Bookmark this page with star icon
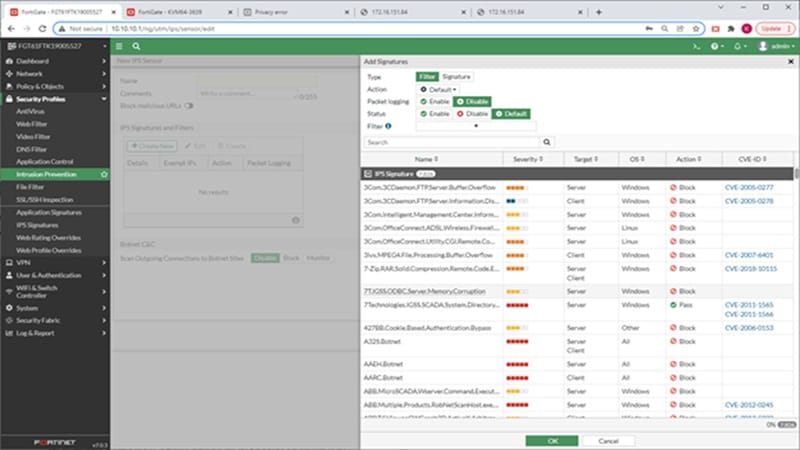This screenshot has height=450, width=800. click(x=695, y=29)
